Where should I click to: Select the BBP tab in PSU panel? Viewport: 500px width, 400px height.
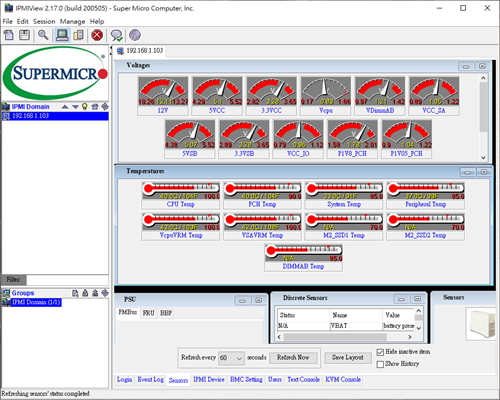tap(166, 313)
